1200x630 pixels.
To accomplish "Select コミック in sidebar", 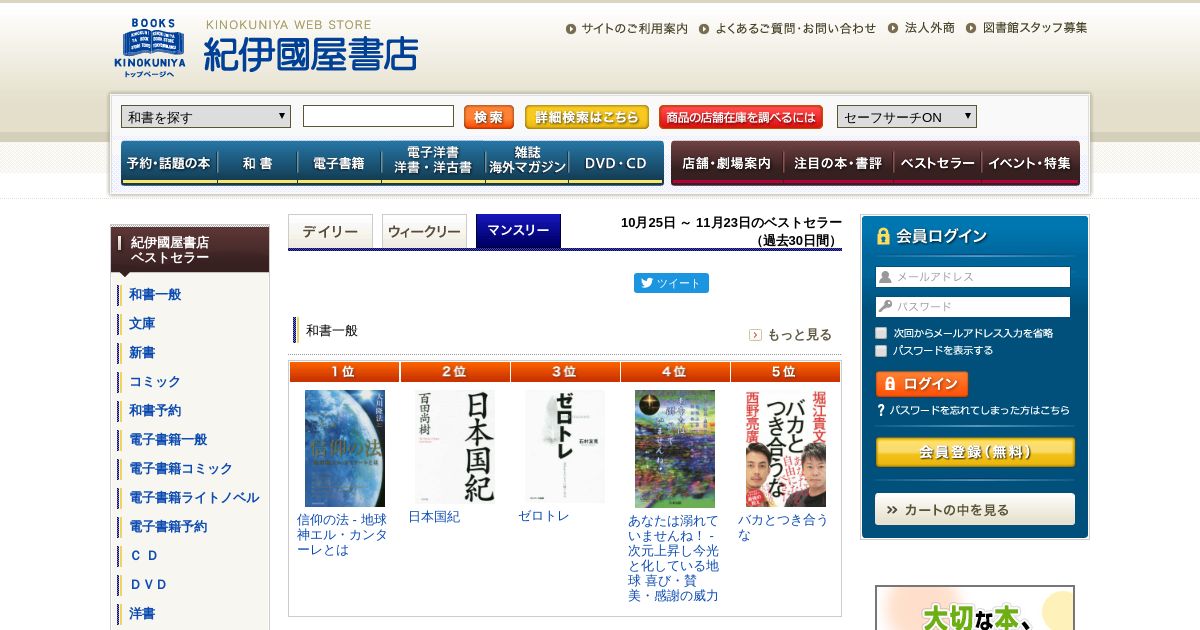I will [155, 381].
